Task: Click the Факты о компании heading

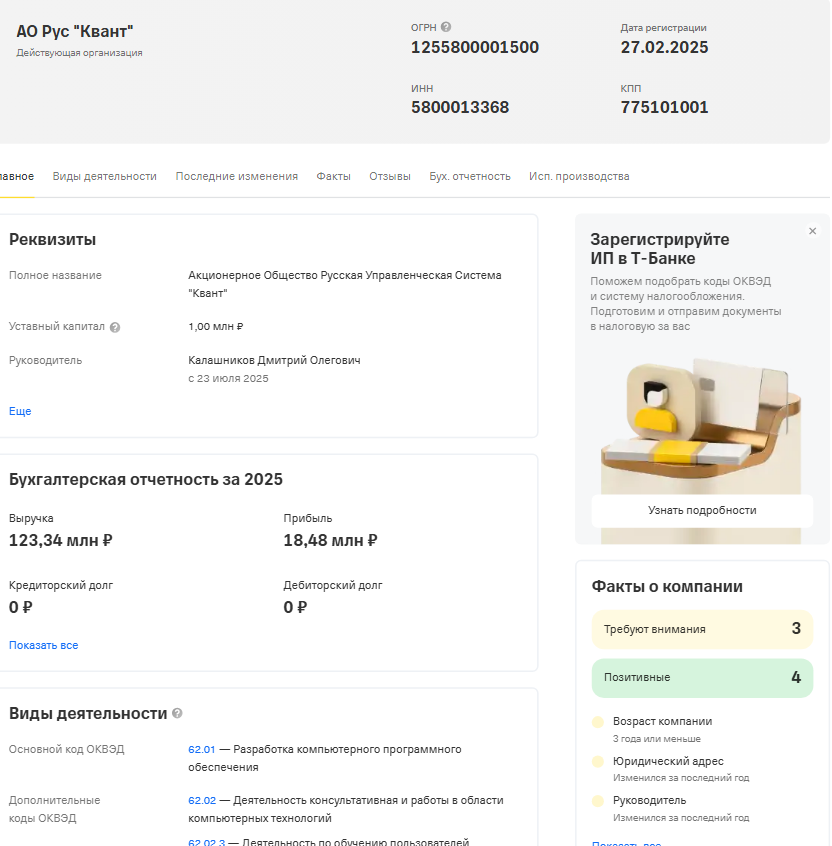Action: click(667, 586)
